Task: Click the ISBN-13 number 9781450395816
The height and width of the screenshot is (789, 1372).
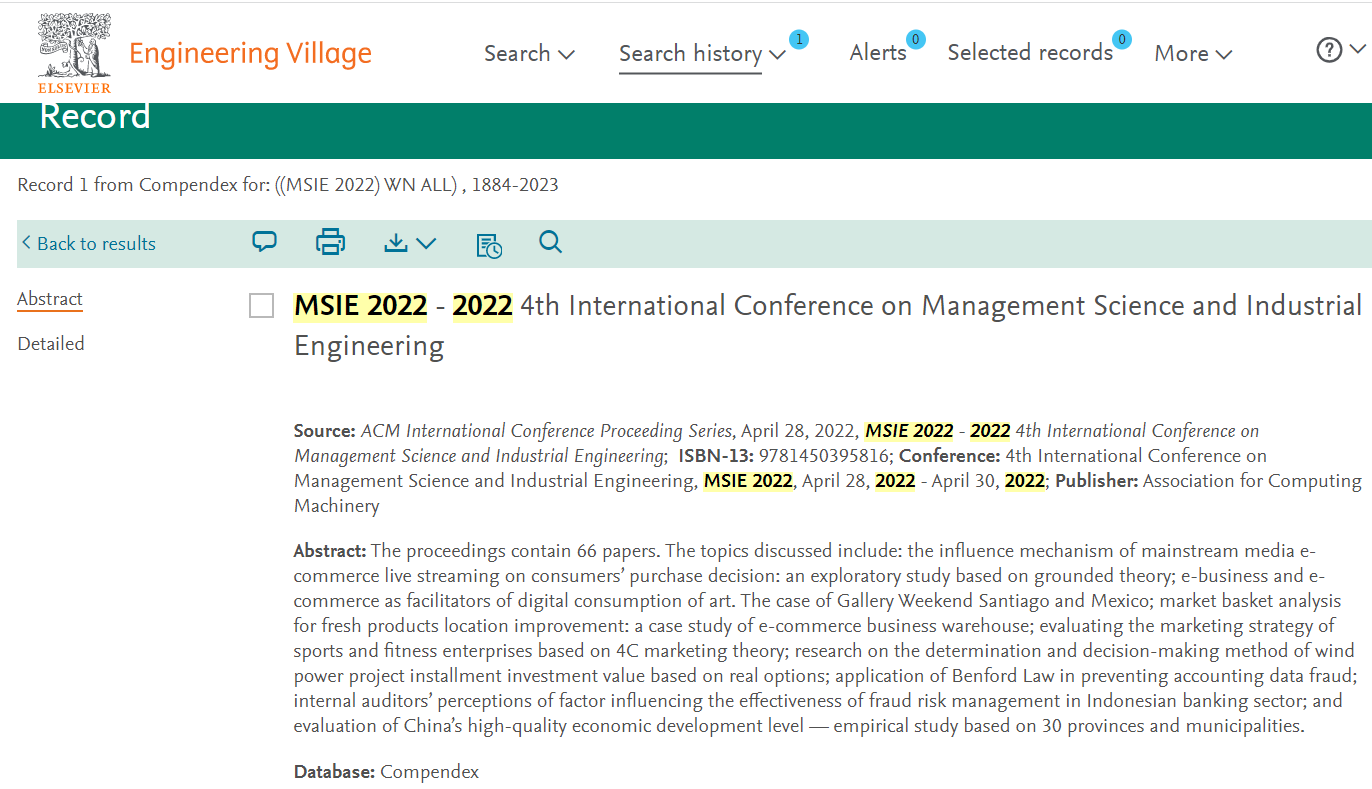Action: coord(824,456)
